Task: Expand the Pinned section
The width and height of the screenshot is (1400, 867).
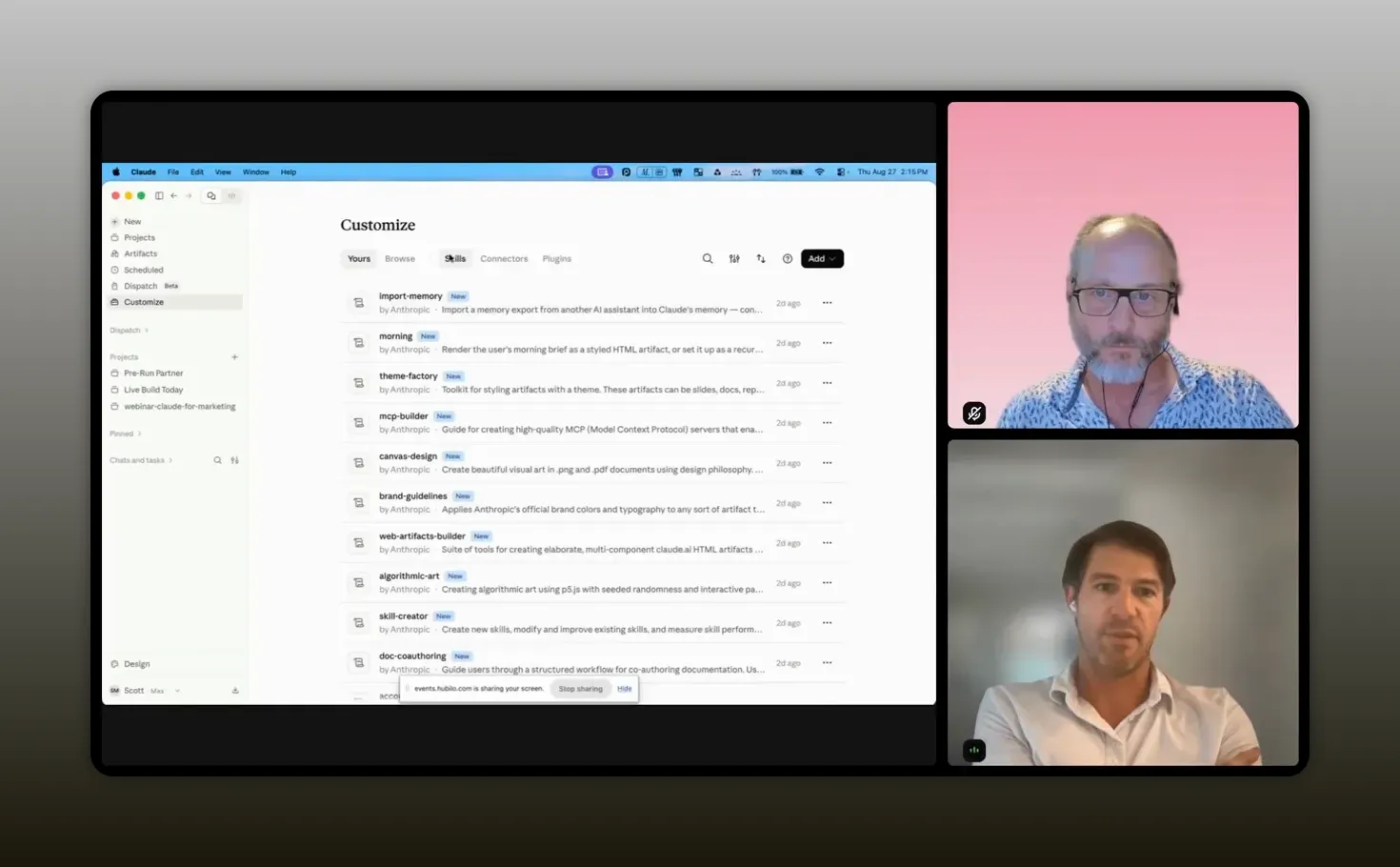Action: [126, 433]
